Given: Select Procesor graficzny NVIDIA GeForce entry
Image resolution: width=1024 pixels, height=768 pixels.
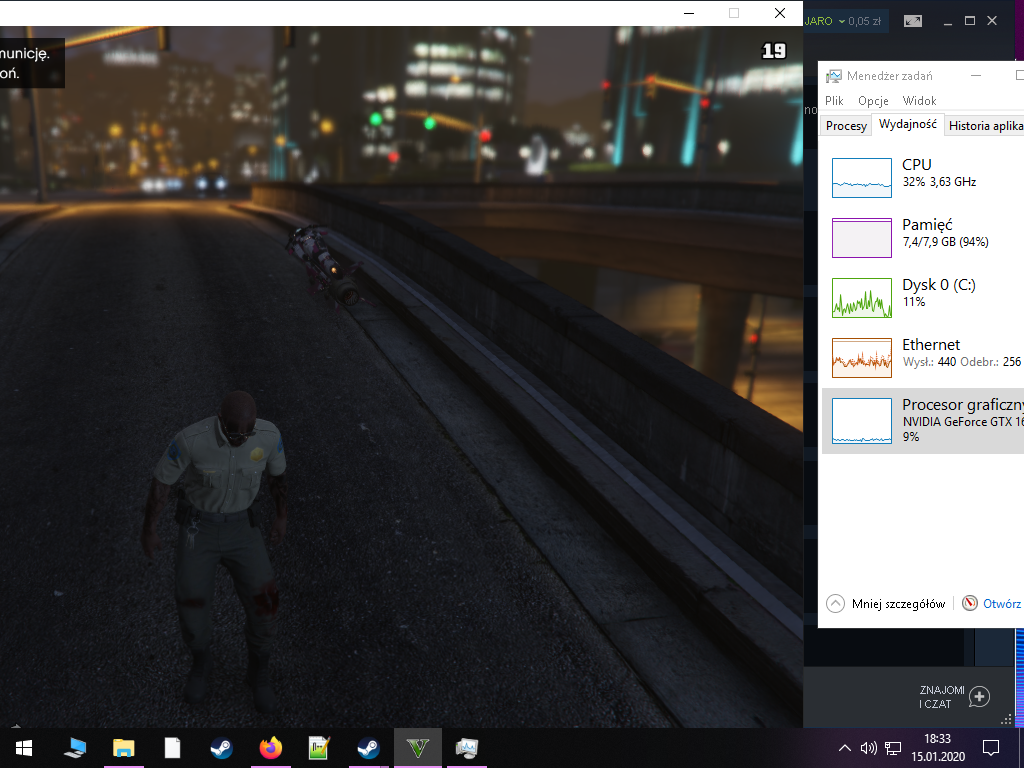Looking at the screenshot, I should pos(923,421).
